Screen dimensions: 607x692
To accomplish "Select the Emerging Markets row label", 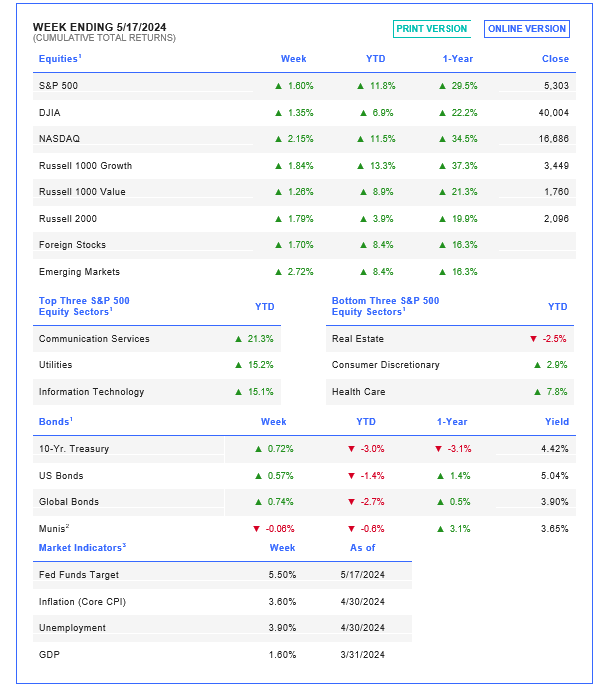I will pyautogui.click(x=79, y=271).
